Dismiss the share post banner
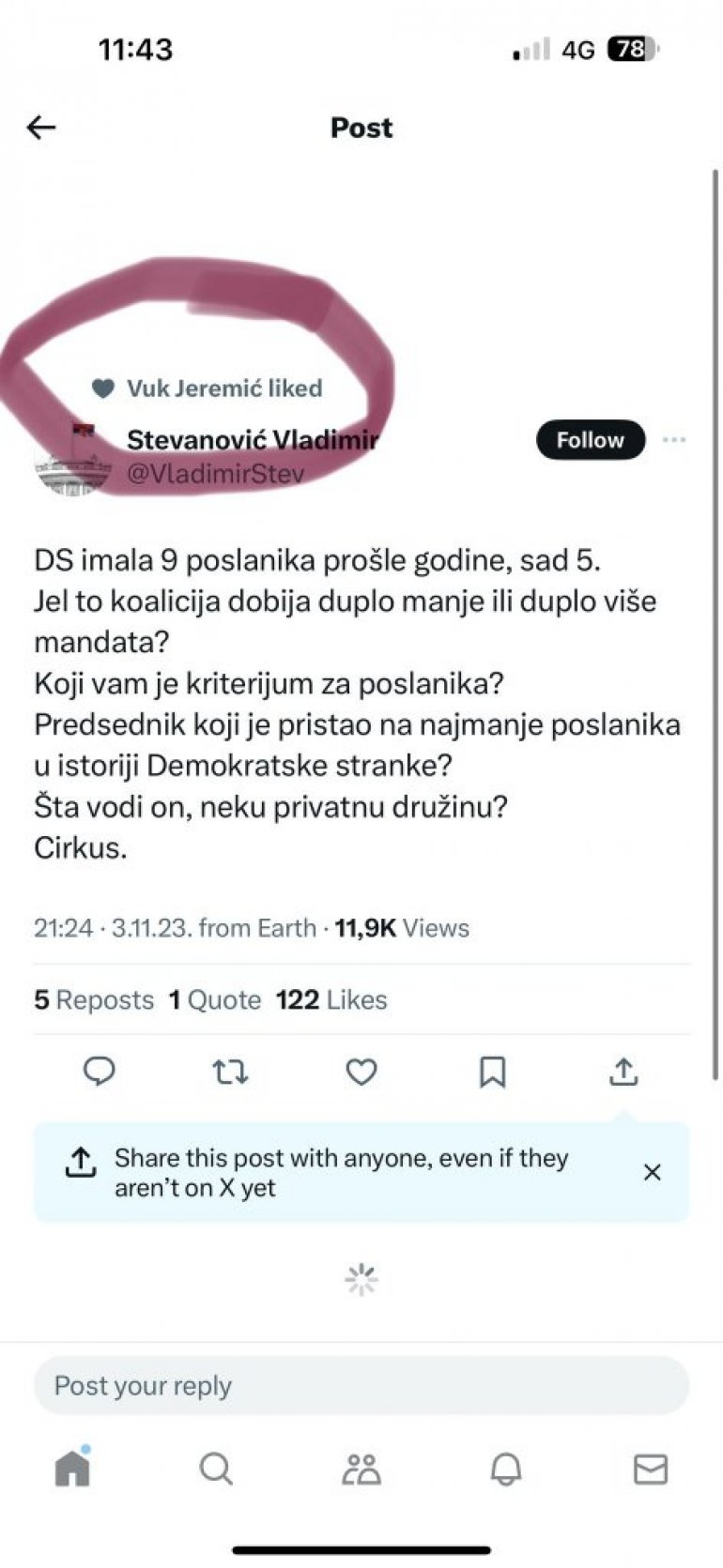Screen dimensions: 723x1568 [652, 1172]
